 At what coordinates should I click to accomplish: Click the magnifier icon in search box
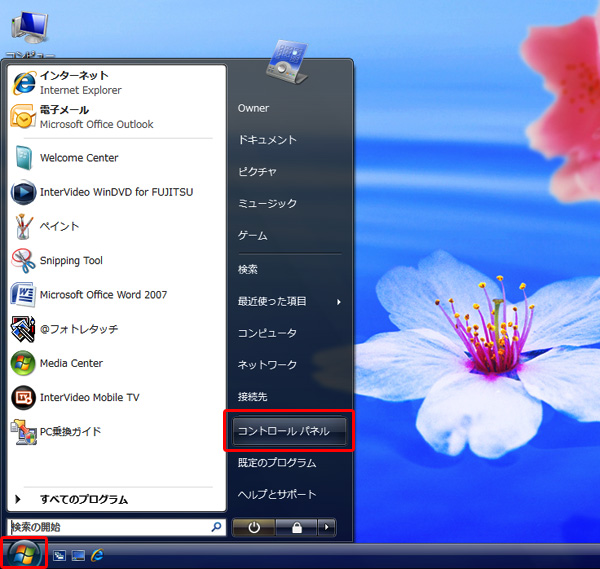click(x=216, y=527)
